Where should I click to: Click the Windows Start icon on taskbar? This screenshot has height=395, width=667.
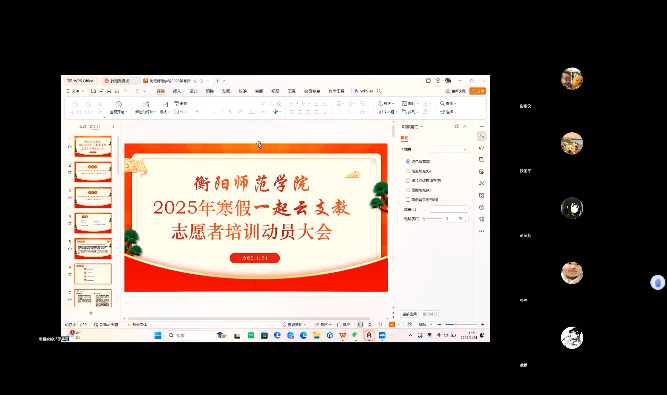pos(158,335)
